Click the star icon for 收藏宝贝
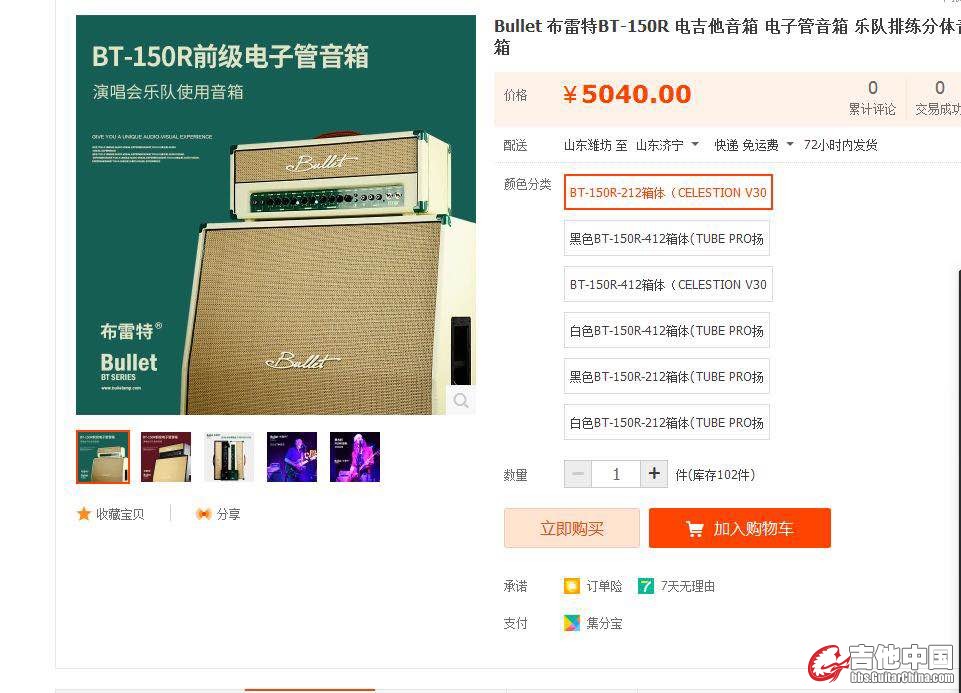 pyautogui.click(x=84, y=513)
